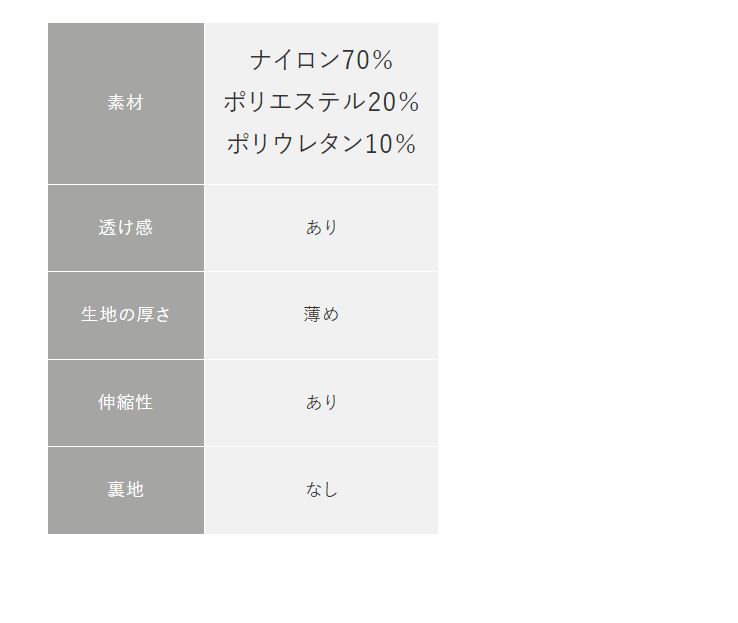The width and height of the screenshot is (738, 623).
Task: Click the blank white area right of the table
Action: pos(588,280)
